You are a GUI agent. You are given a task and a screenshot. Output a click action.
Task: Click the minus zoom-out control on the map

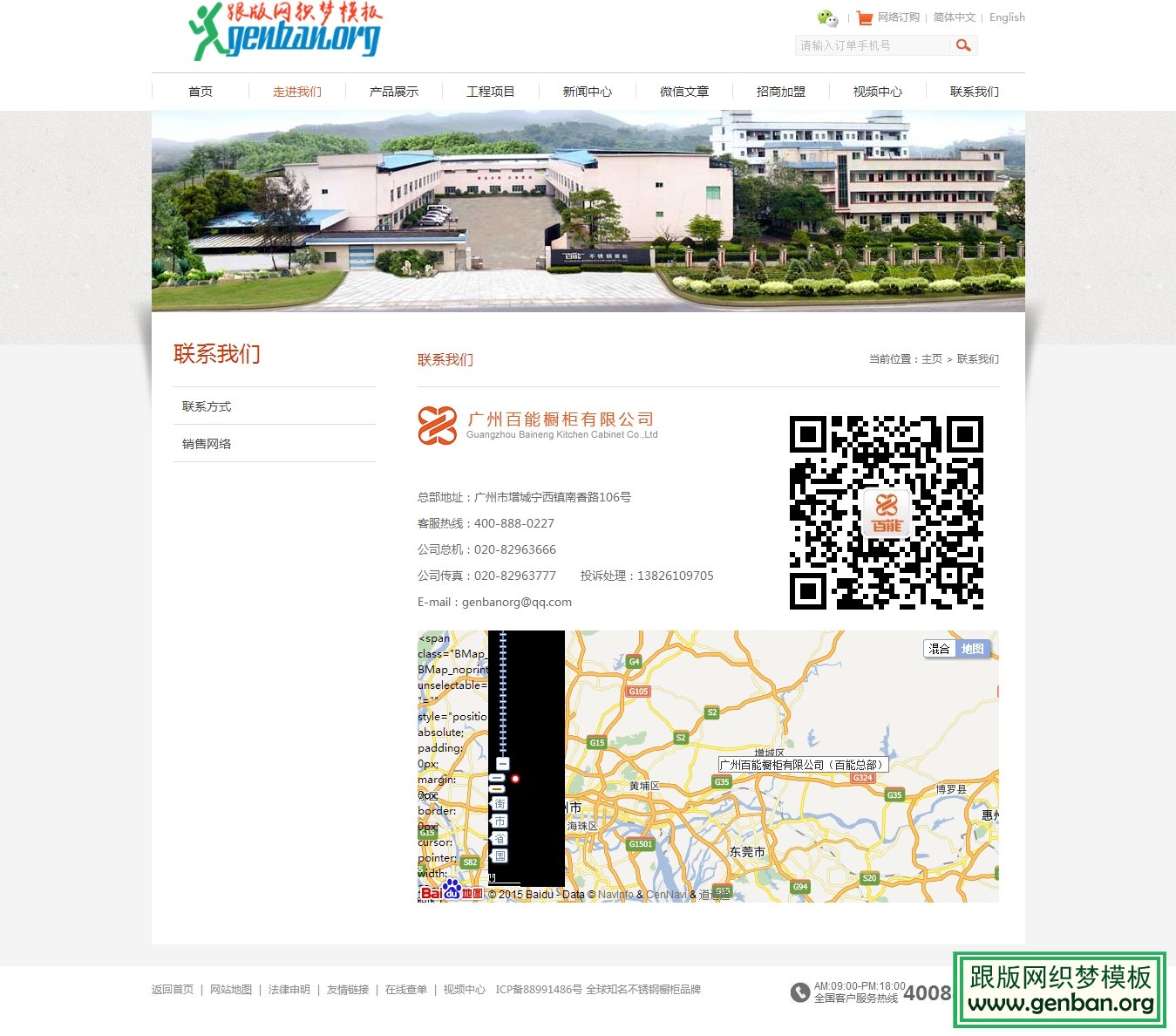(x=503, y=764)
